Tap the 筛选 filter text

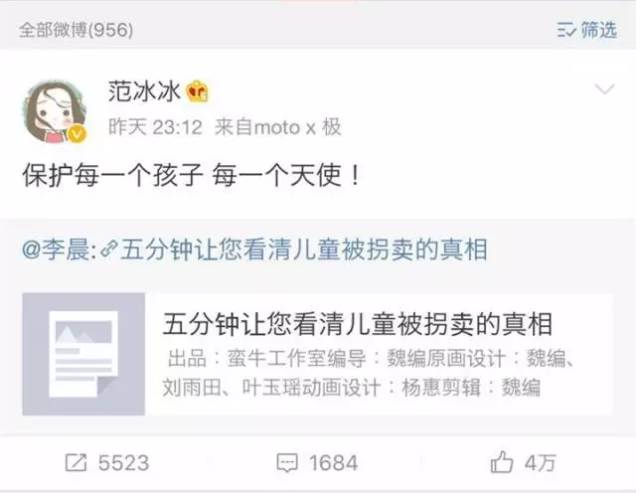[x=599, y=30]
